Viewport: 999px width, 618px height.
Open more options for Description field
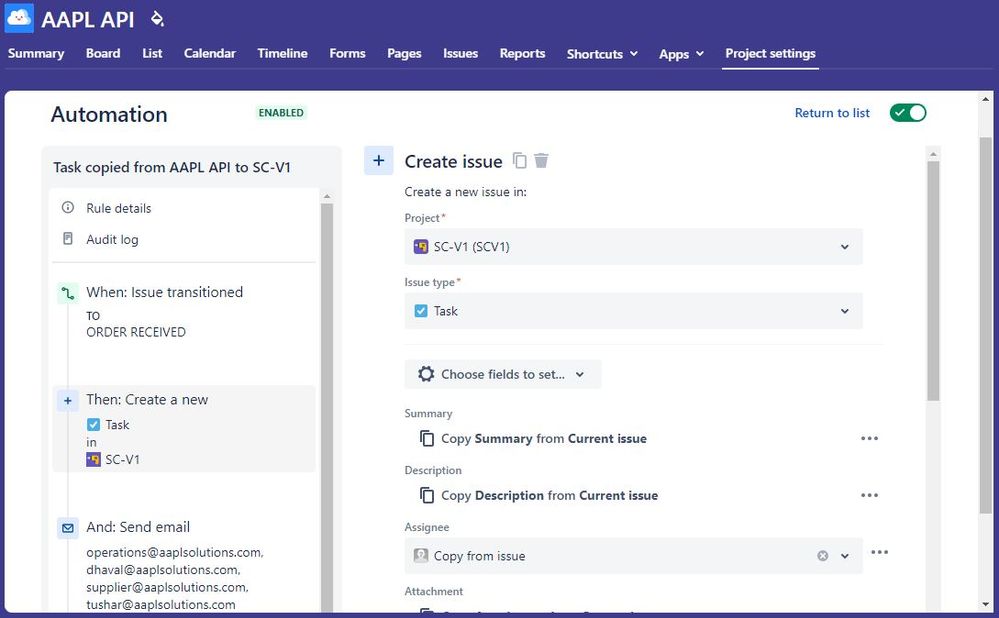(869, 495)
